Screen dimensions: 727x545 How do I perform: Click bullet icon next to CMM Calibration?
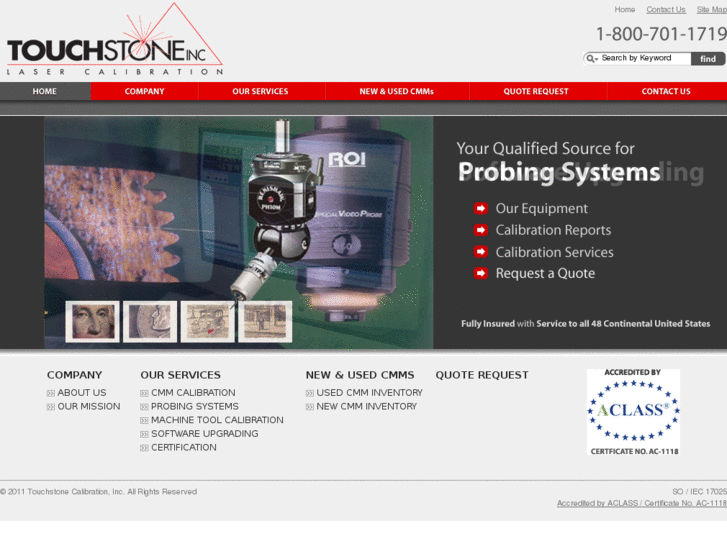pyautogui.click(x=144, y=393)
